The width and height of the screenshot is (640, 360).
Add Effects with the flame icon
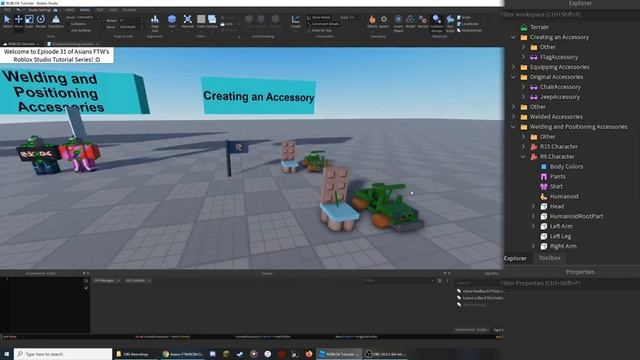[x=372, y=21]
